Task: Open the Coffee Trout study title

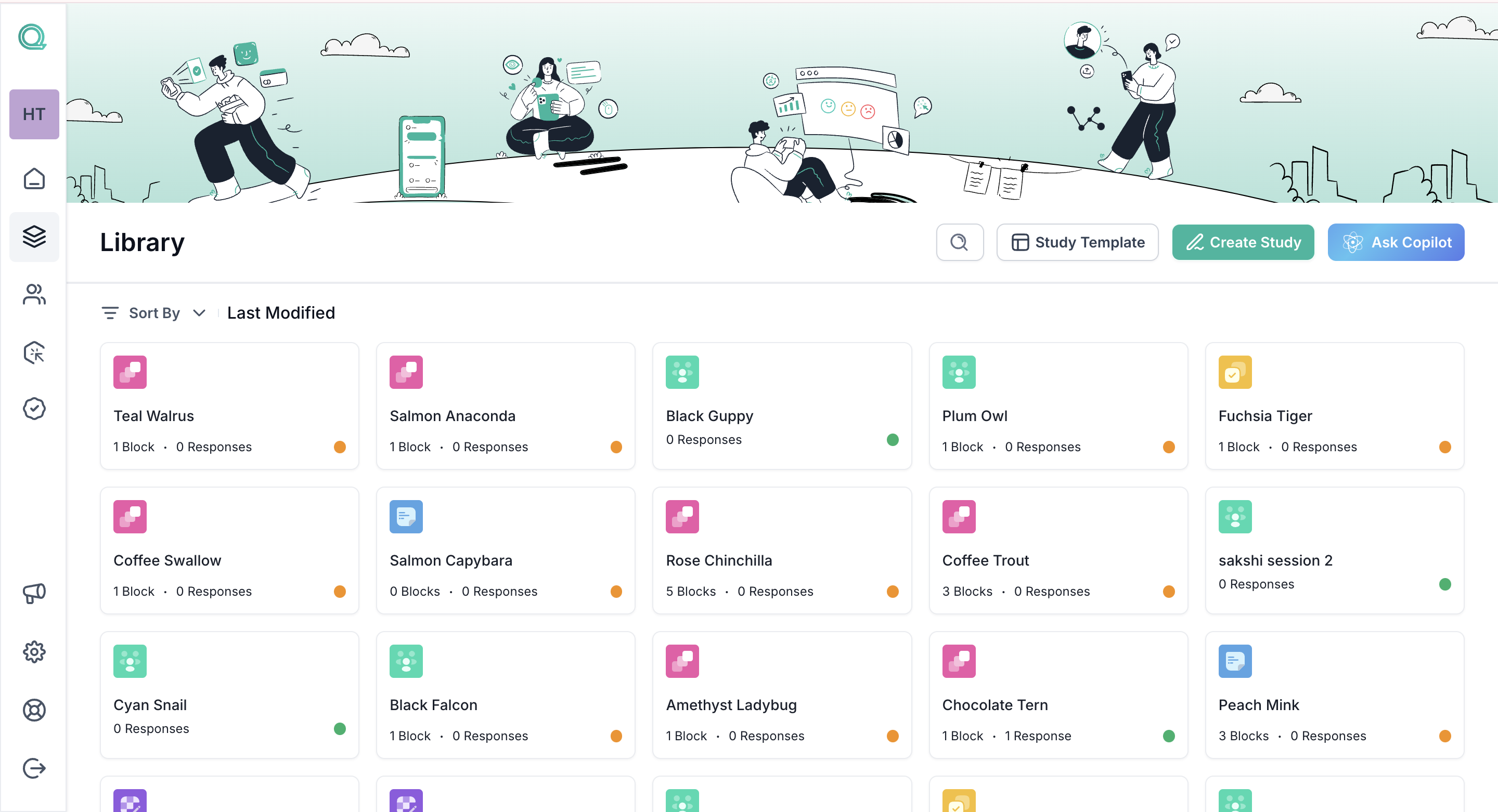Action: [x=985, y=561]
